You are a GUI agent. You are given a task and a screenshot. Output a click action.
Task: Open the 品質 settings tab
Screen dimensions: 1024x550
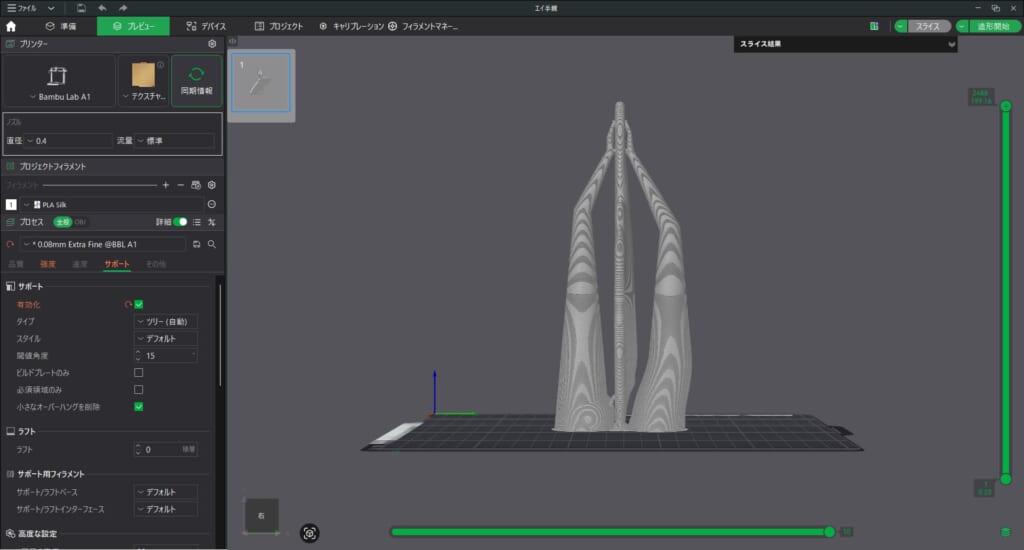tap(16, 264)
